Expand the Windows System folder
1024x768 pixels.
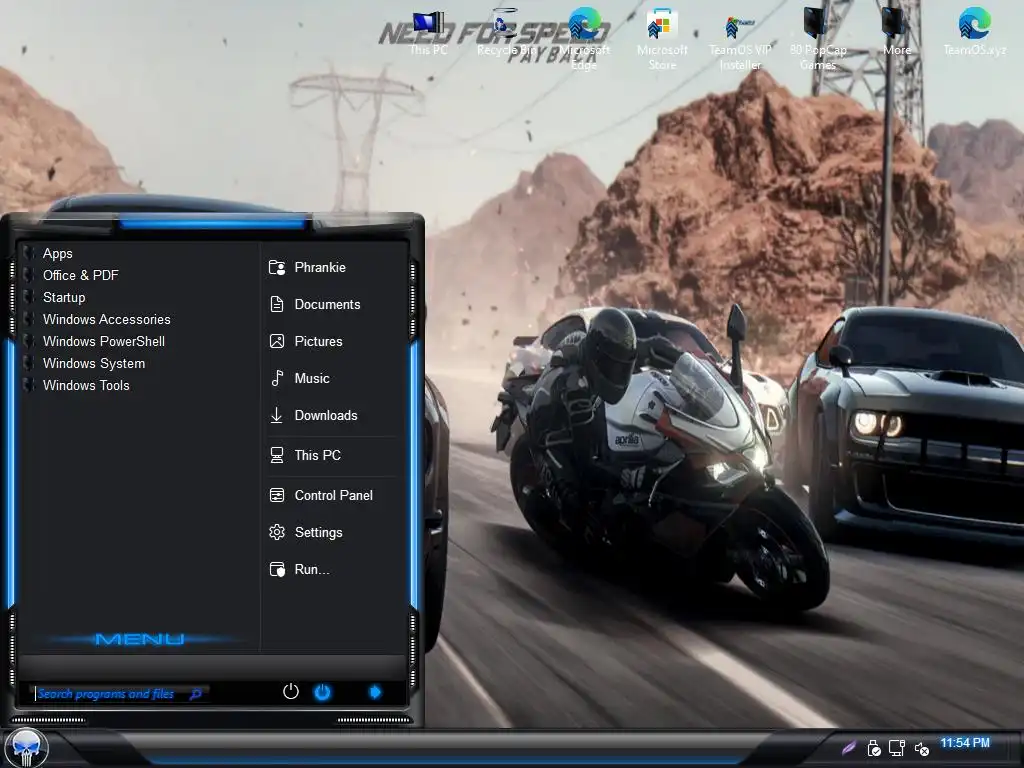[93, 364]
